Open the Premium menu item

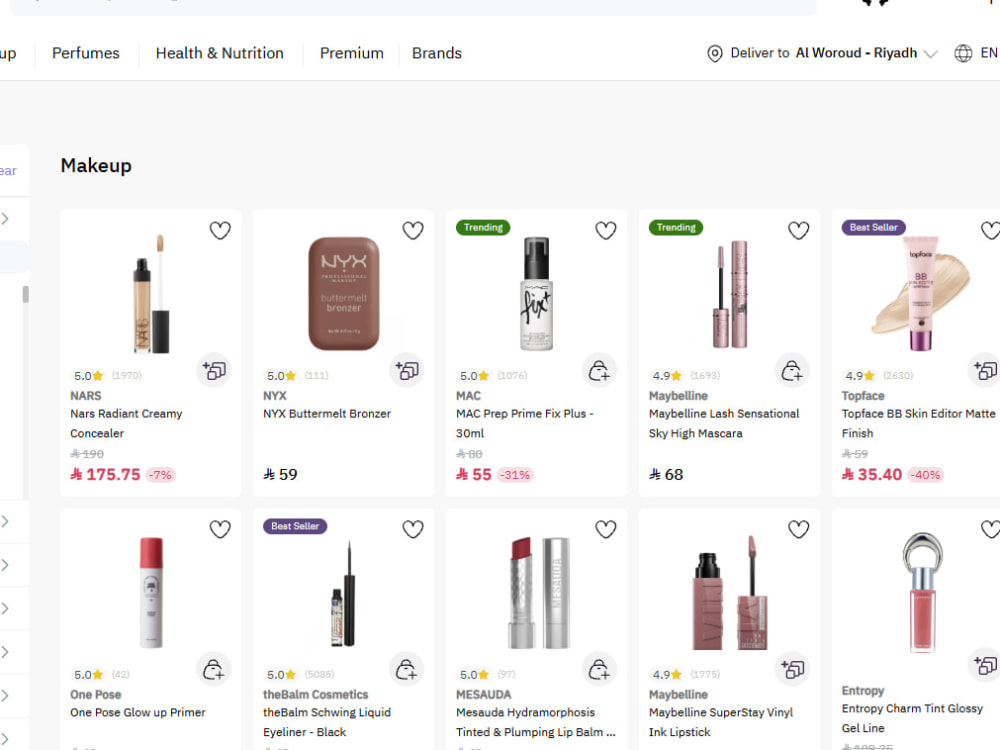[351, 53]
